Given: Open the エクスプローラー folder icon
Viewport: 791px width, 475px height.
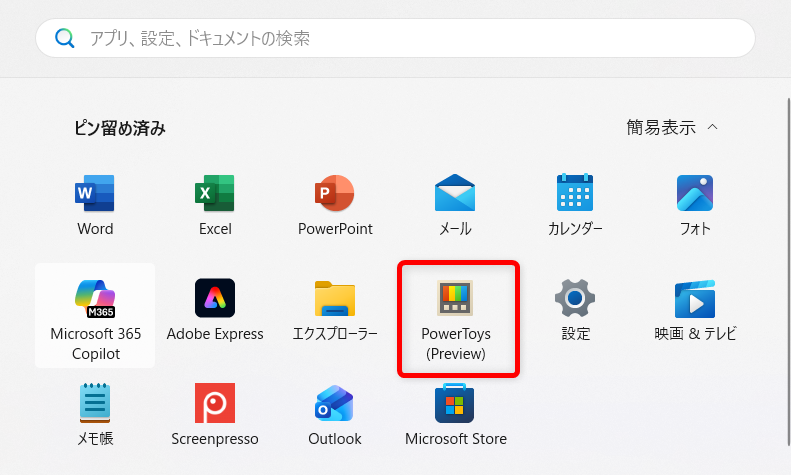Looking at the screenshot, I should (x=335, y=299).
